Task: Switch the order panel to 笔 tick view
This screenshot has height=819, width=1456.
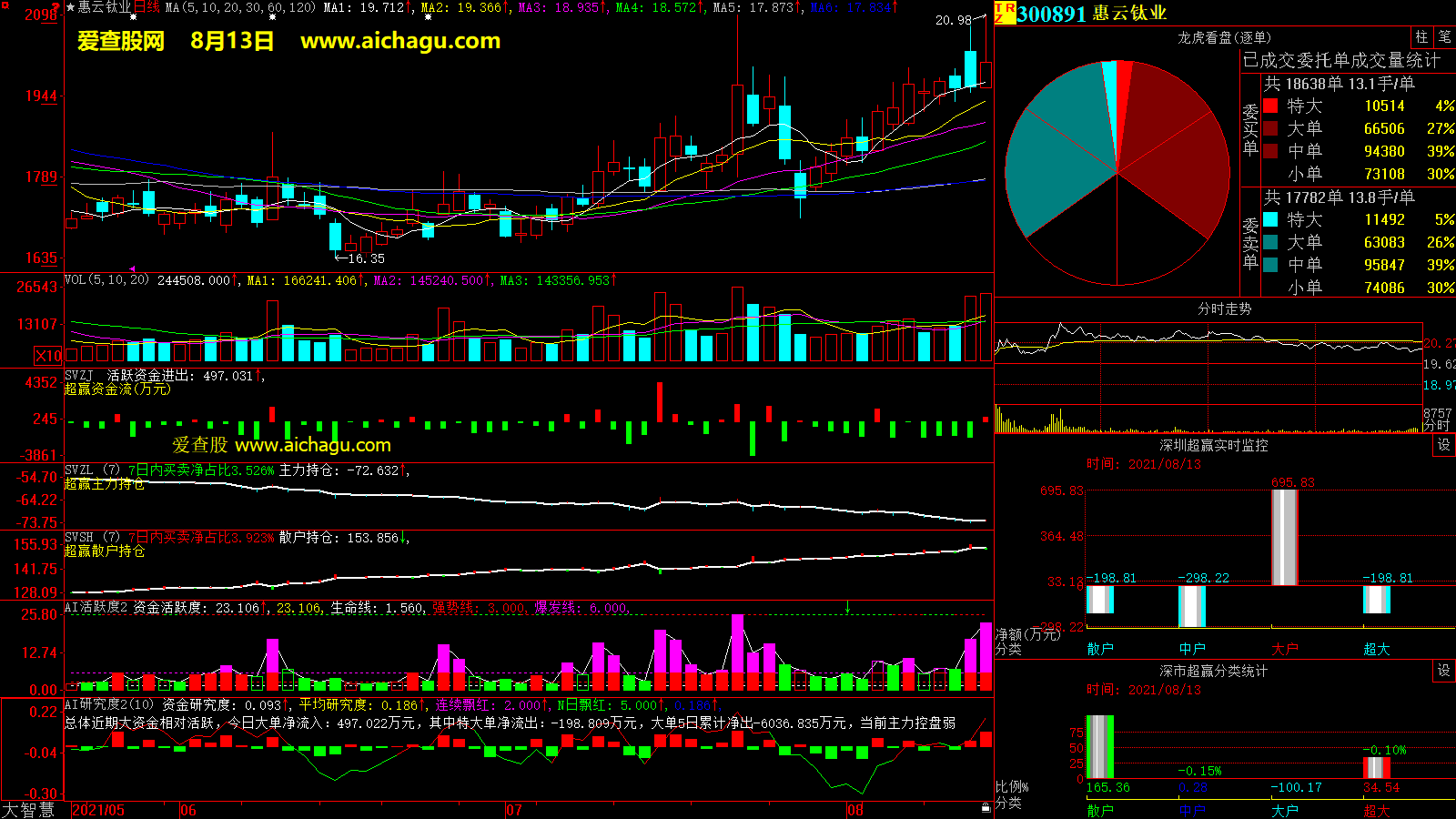Action: click(1444, 36)
